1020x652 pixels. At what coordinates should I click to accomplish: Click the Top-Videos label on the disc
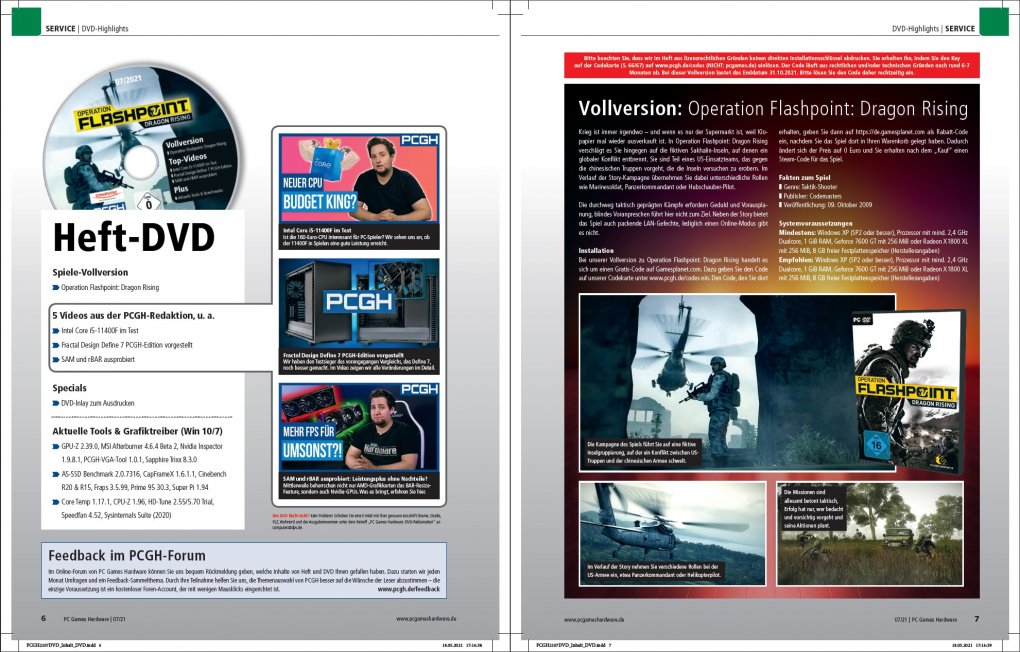click(x=187, y=159)
